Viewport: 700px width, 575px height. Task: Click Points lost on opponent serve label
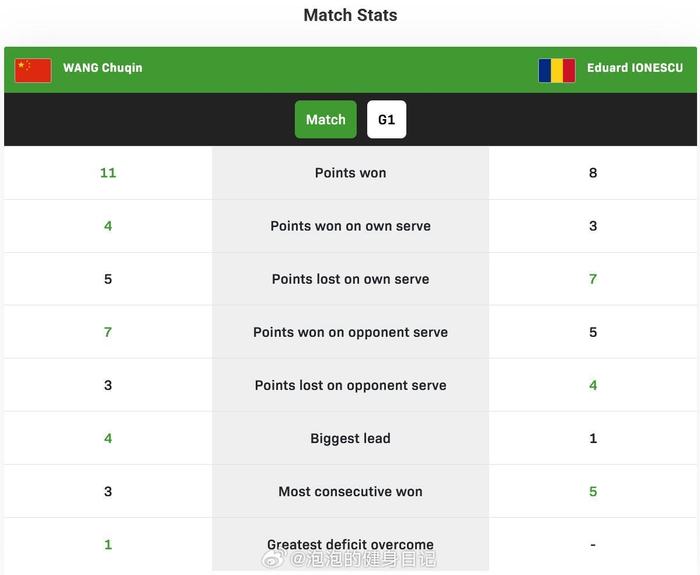point(350,385)
